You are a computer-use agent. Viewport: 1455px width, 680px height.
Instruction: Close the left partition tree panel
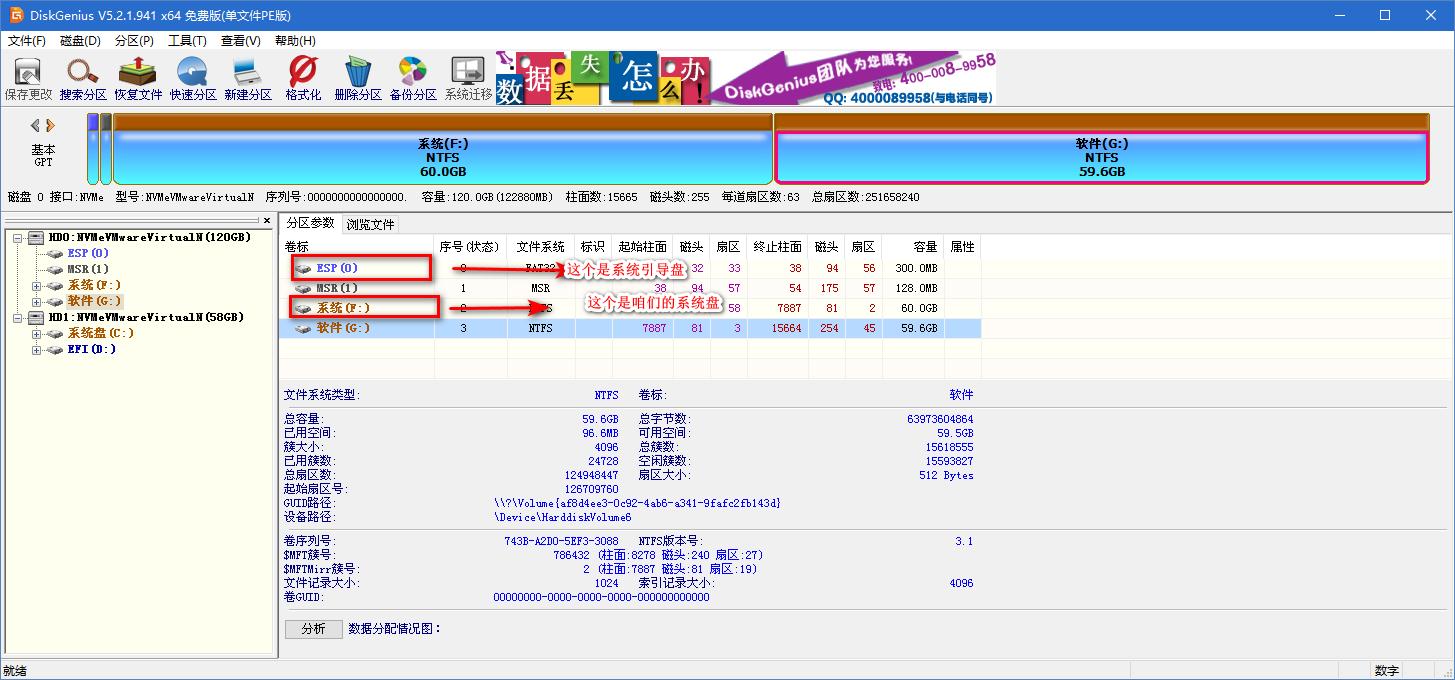[x=267, y=220]
